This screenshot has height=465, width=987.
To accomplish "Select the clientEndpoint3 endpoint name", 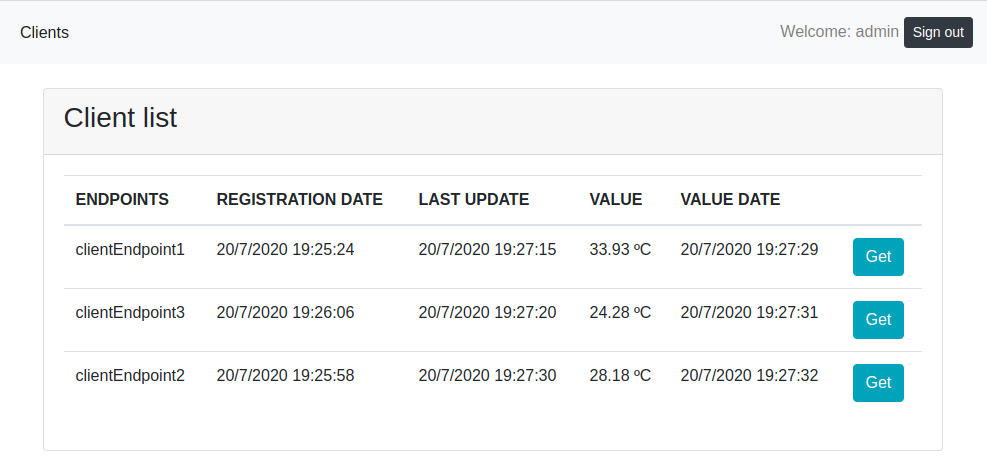I will point(130,312).
